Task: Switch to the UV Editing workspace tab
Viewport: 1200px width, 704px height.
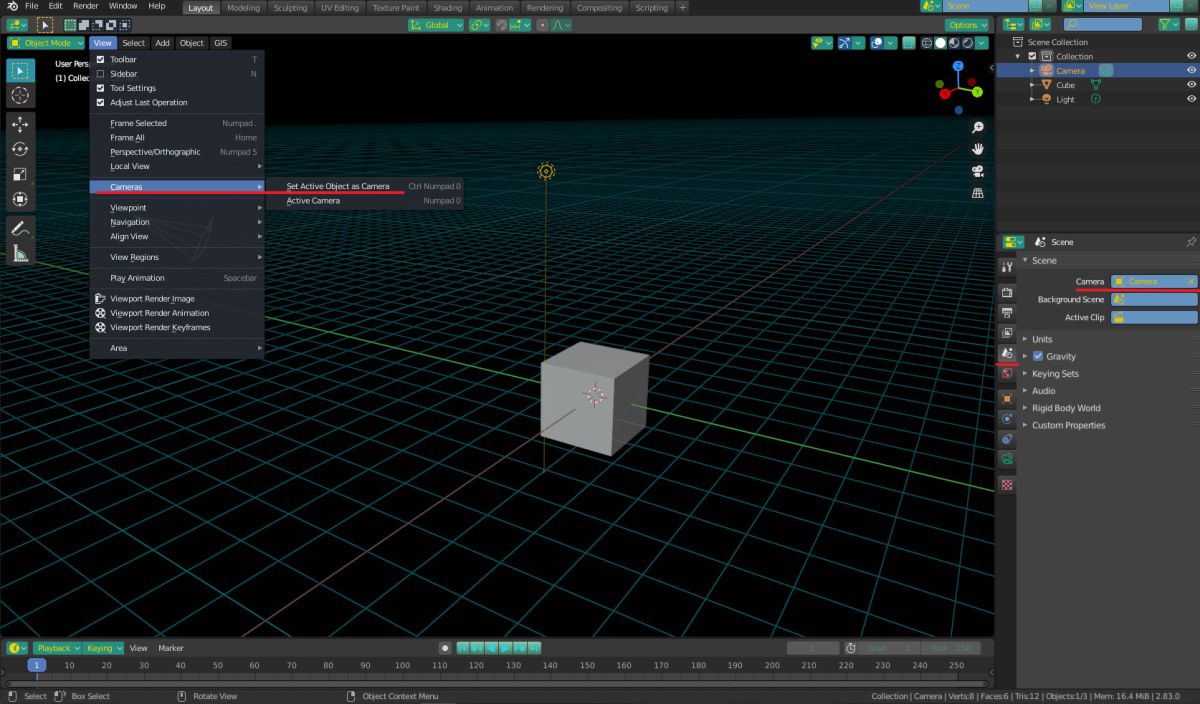Action: click(341, 7)
